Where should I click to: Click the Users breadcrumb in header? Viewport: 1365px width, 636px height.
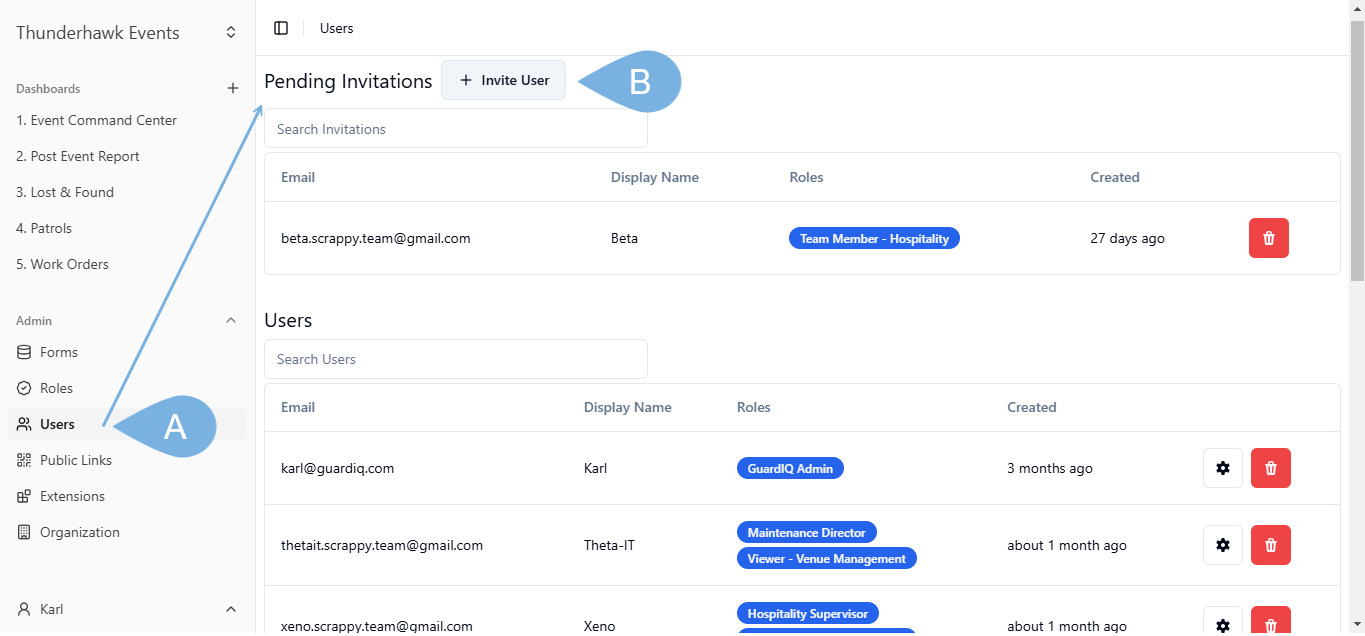point(337,28)
